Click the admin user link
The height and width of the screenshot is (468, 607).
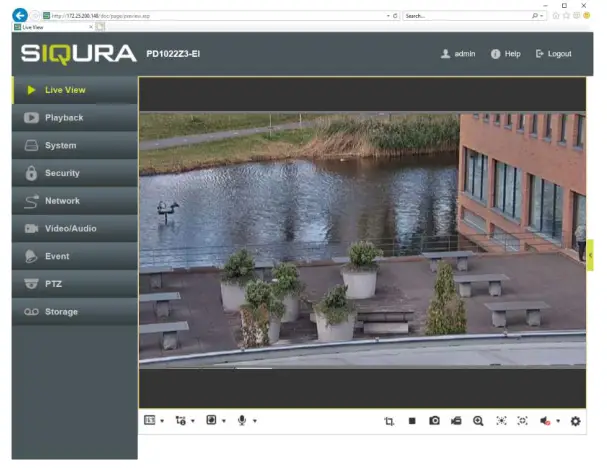[x=458, y=54]
